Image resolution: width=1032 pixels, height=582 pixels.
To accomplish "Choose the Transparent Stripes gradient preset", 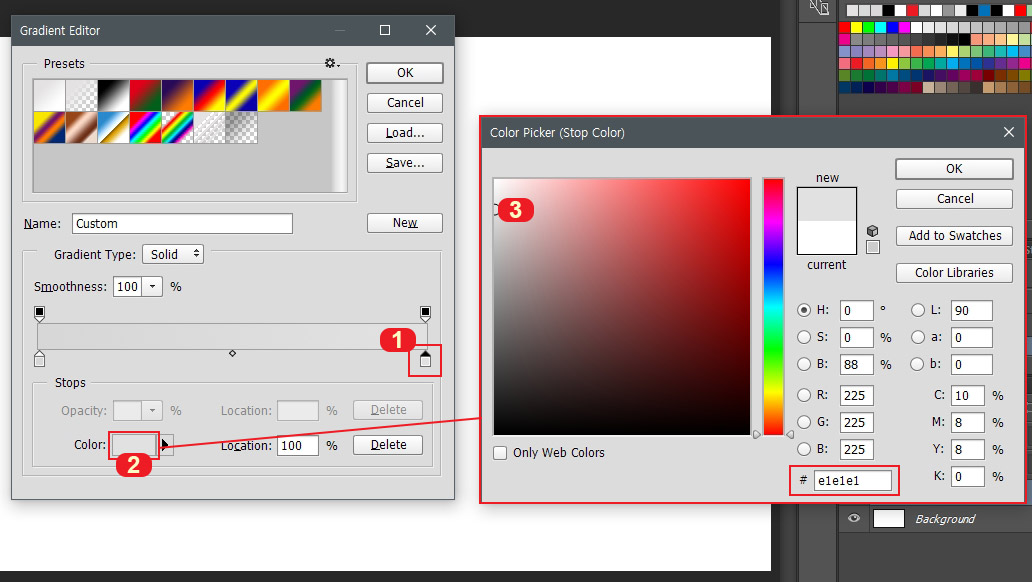I will (209, 128).
